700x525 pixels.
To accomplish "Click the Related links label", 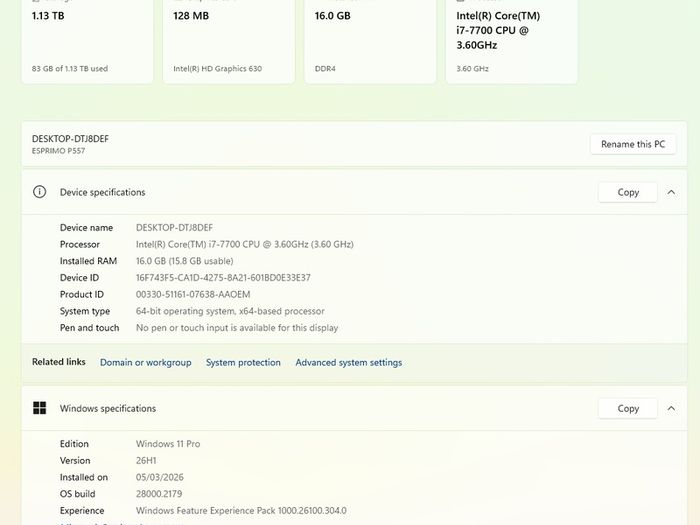I will pos(58,362).
